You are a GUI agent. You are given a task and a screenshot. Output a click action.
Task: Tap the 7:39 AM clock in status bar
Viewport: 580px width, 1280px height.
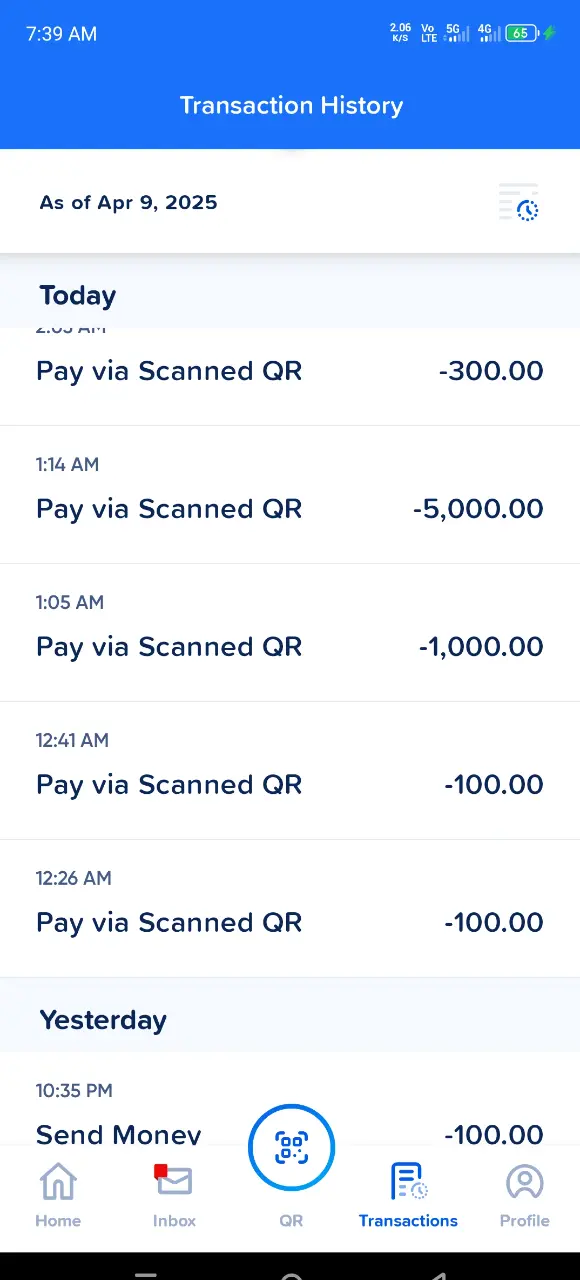61,34
